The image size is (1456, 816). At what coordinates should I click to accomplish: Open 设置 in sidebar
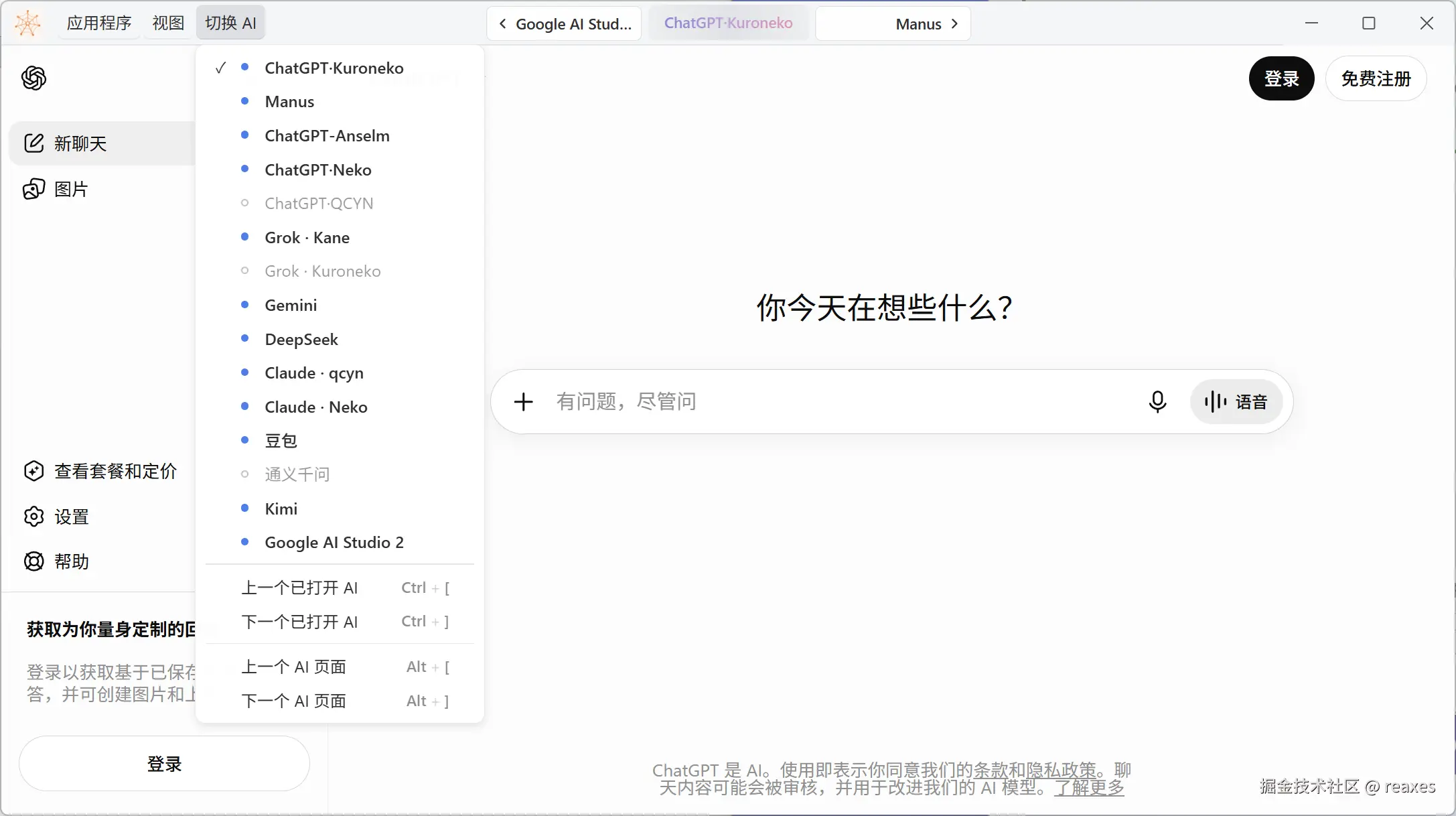click(x=102, y=517)
